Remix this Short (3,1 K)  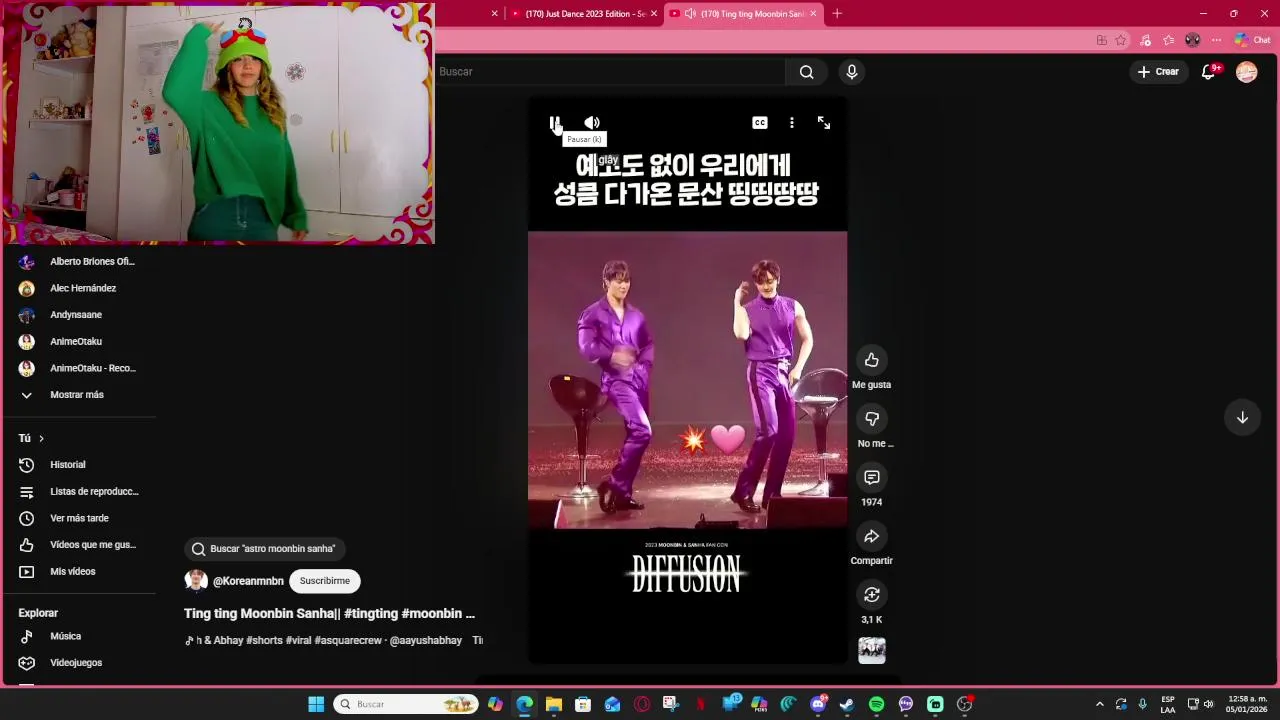click(x=872, y=595)
